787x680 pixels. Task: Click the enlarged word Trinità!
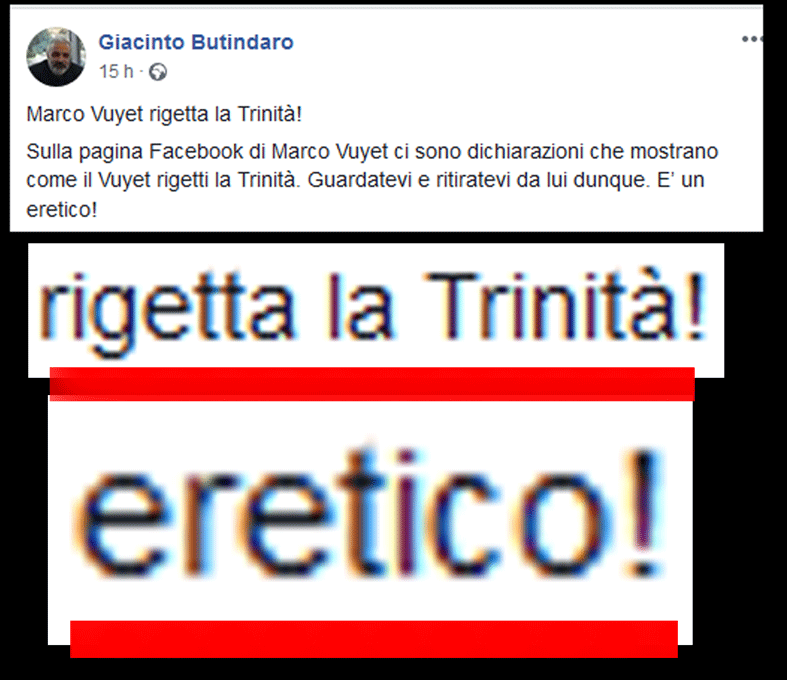pos(565,307)
